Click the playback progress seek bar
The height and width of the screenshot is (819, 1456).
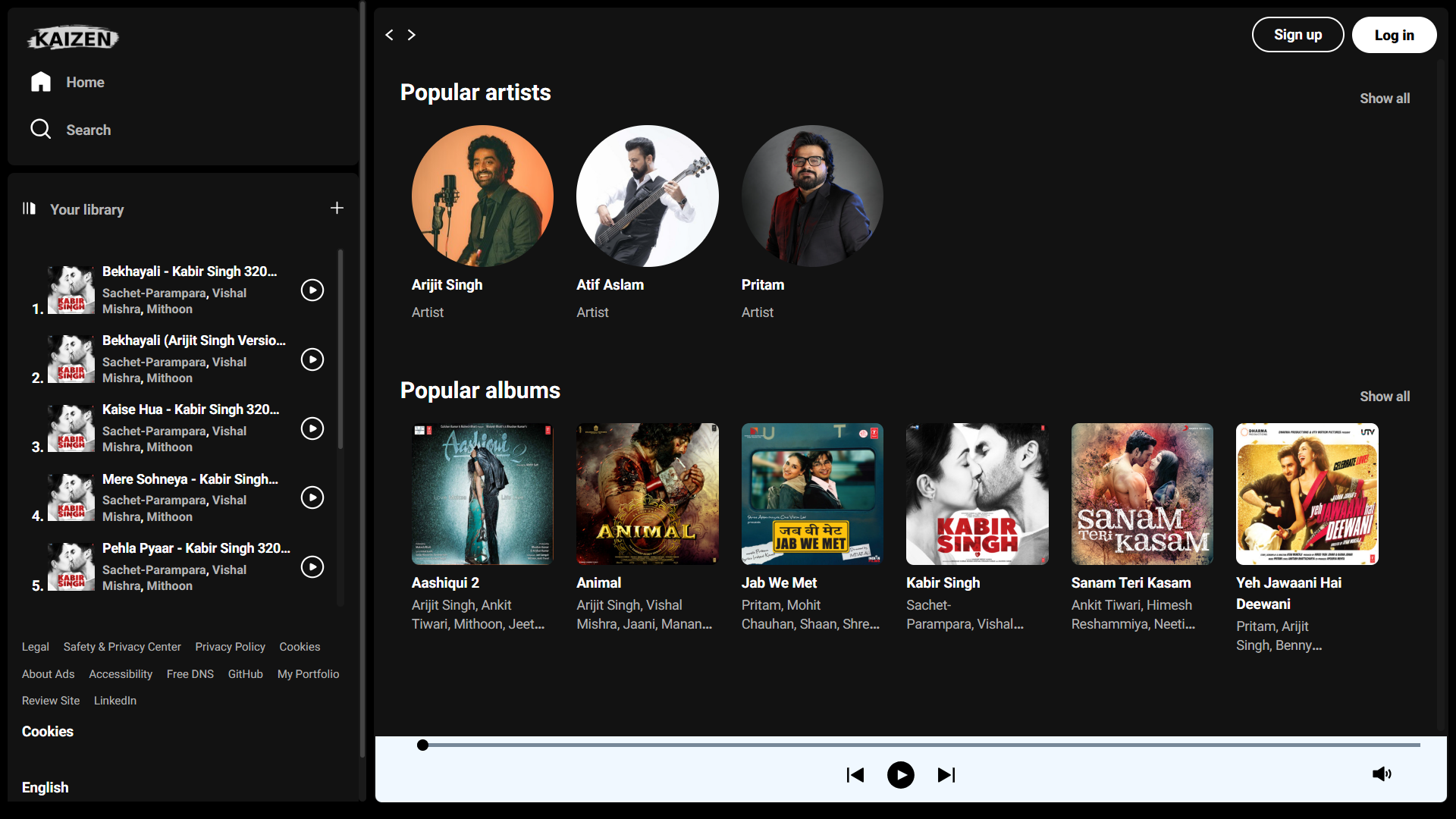[918, 745]
